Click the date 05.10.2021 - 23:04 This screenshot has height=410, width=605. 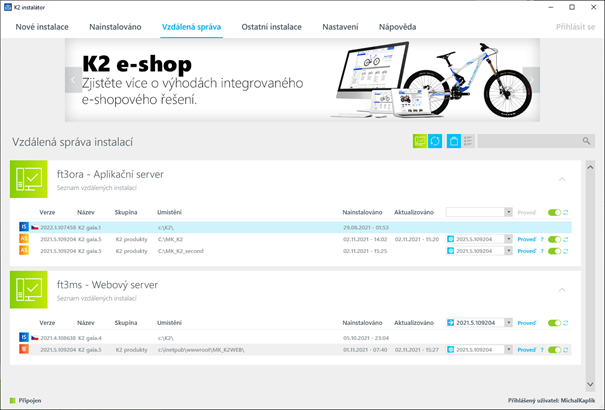click(366, 338)
